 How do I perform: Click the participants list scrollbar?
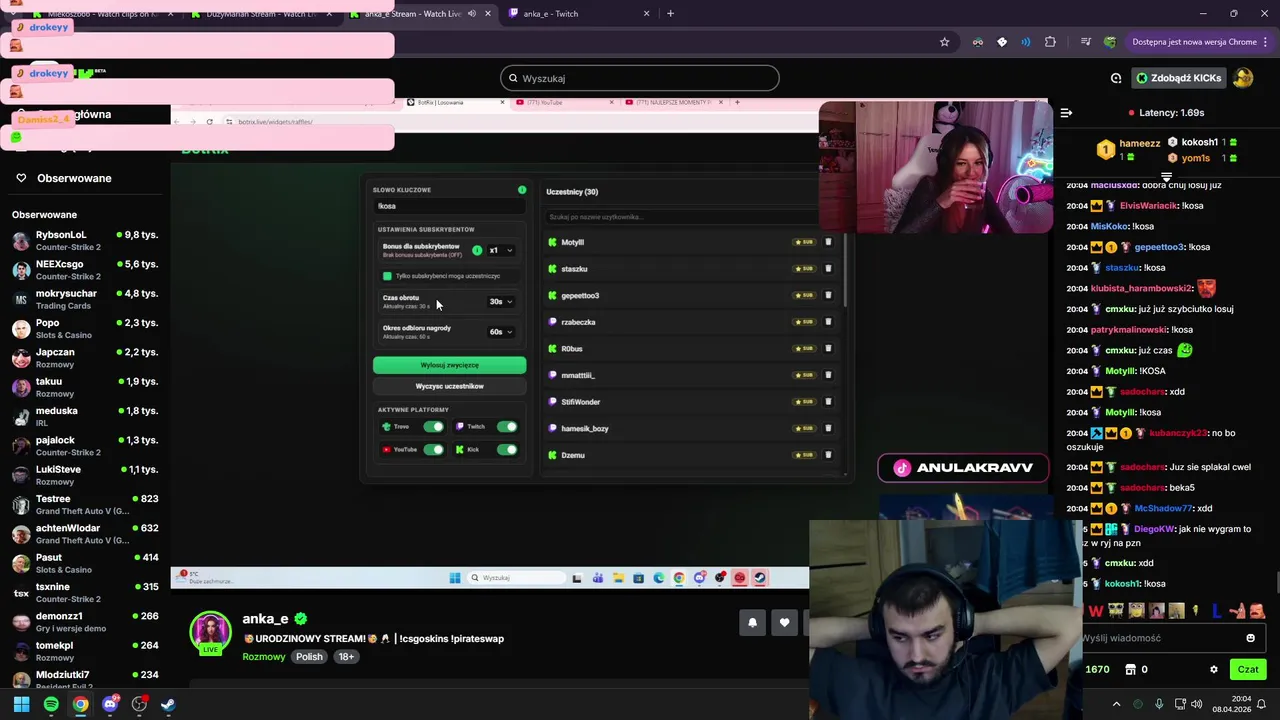846,270
